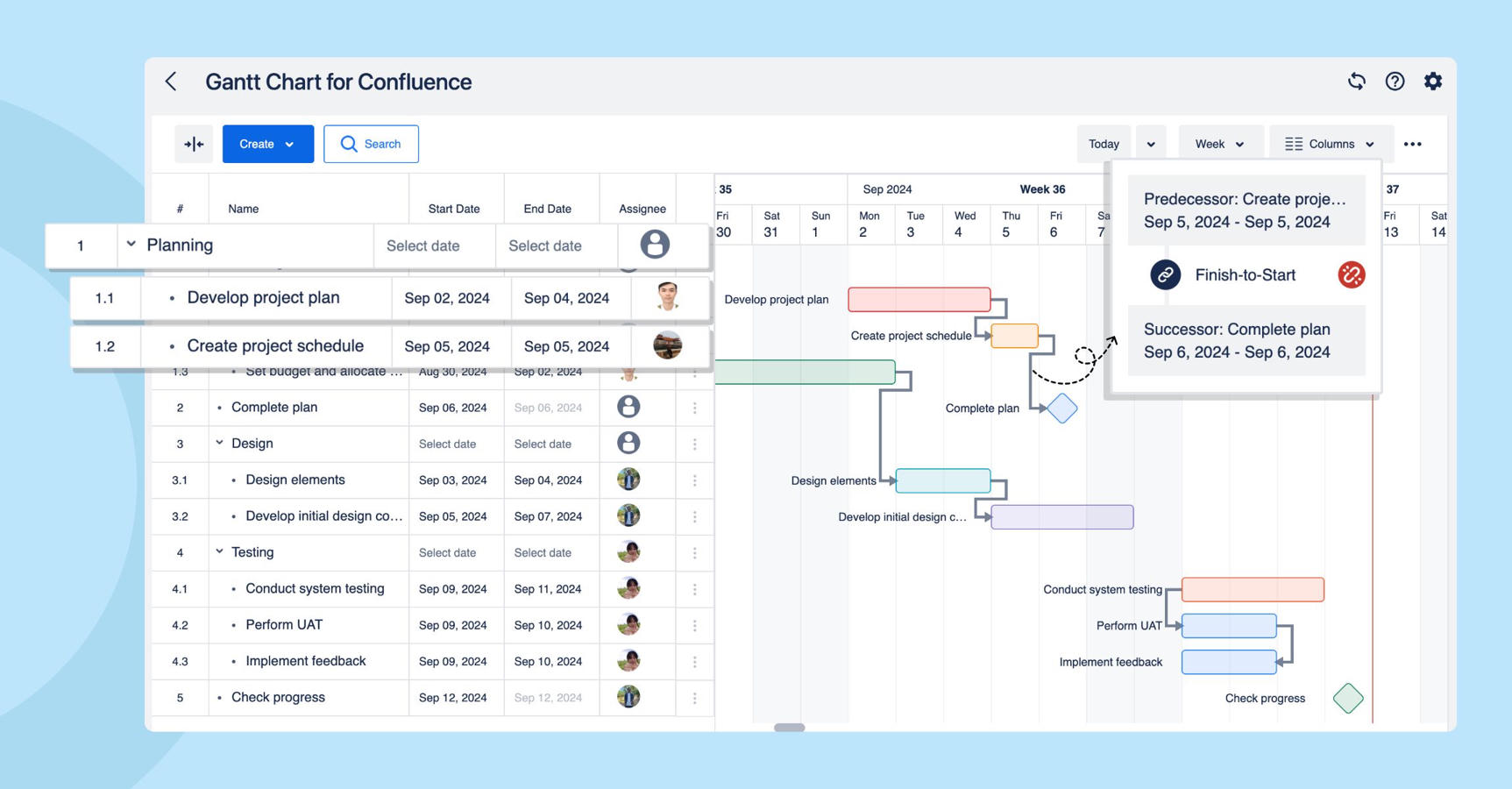1512x789 pixels.
Task: Click Complete plan start date Sep 06, 2024
Action: 452,408
